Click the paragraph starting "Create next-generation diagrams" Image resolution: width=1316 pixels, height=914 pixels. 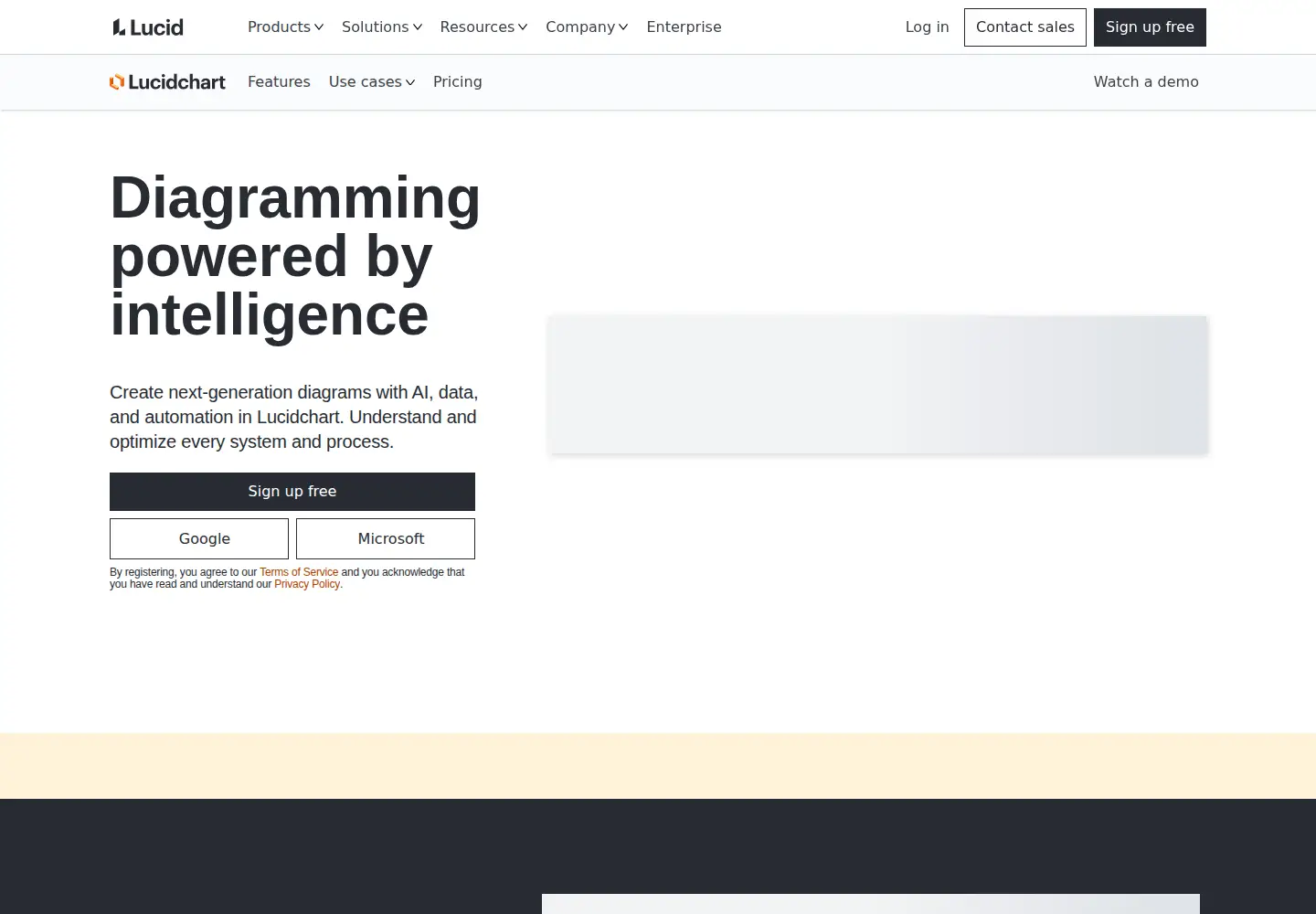pyautogui.click(x=294, y=417)
